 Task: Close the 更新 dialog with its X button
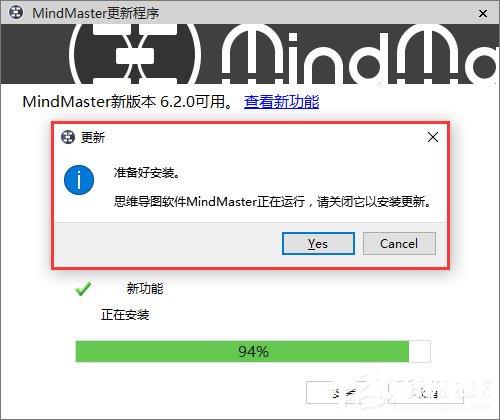pyautogui.click(x=433, y=137)
